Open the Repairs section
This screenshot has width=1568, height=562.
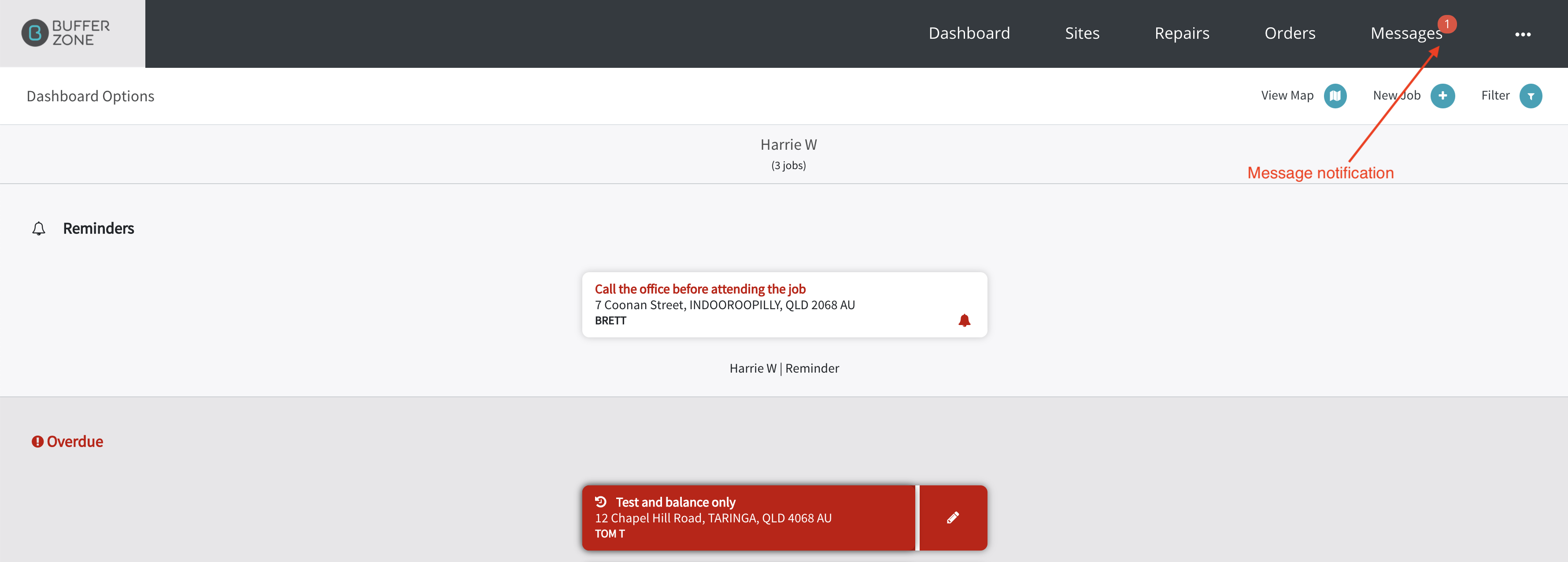tap(1181, 33)
